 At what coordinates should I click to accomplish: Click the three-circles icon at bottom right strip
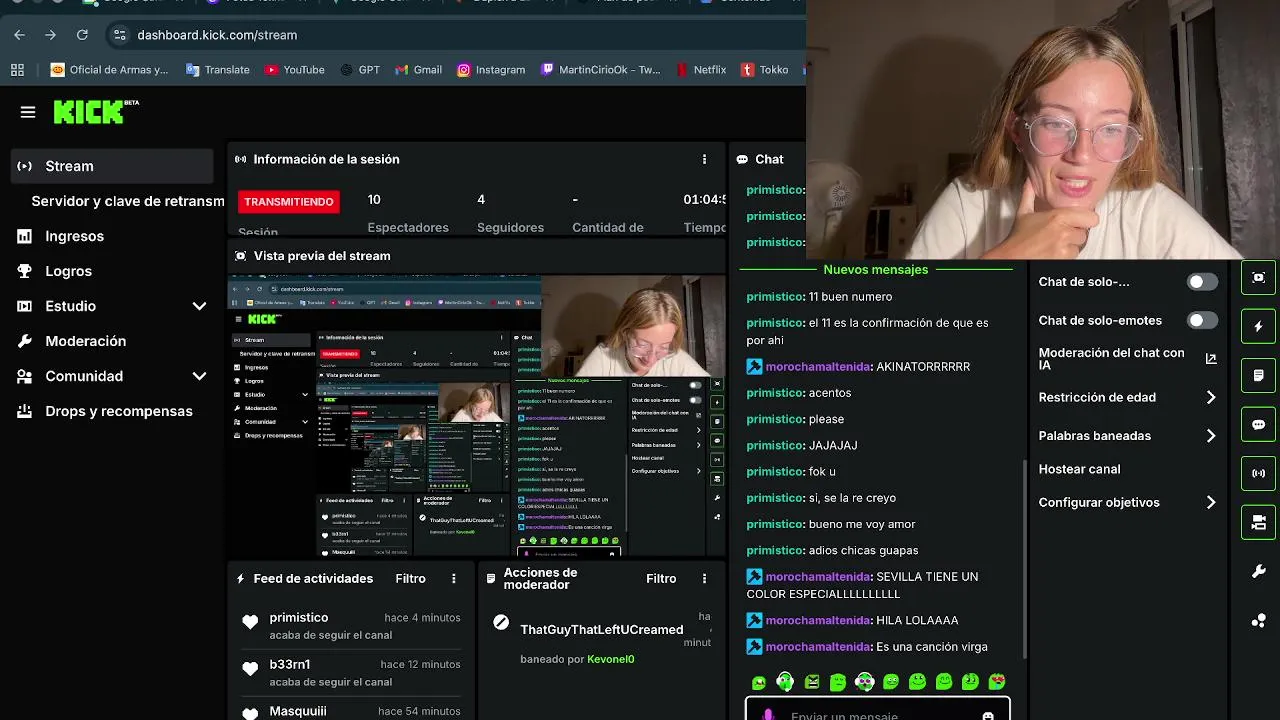1258,620
